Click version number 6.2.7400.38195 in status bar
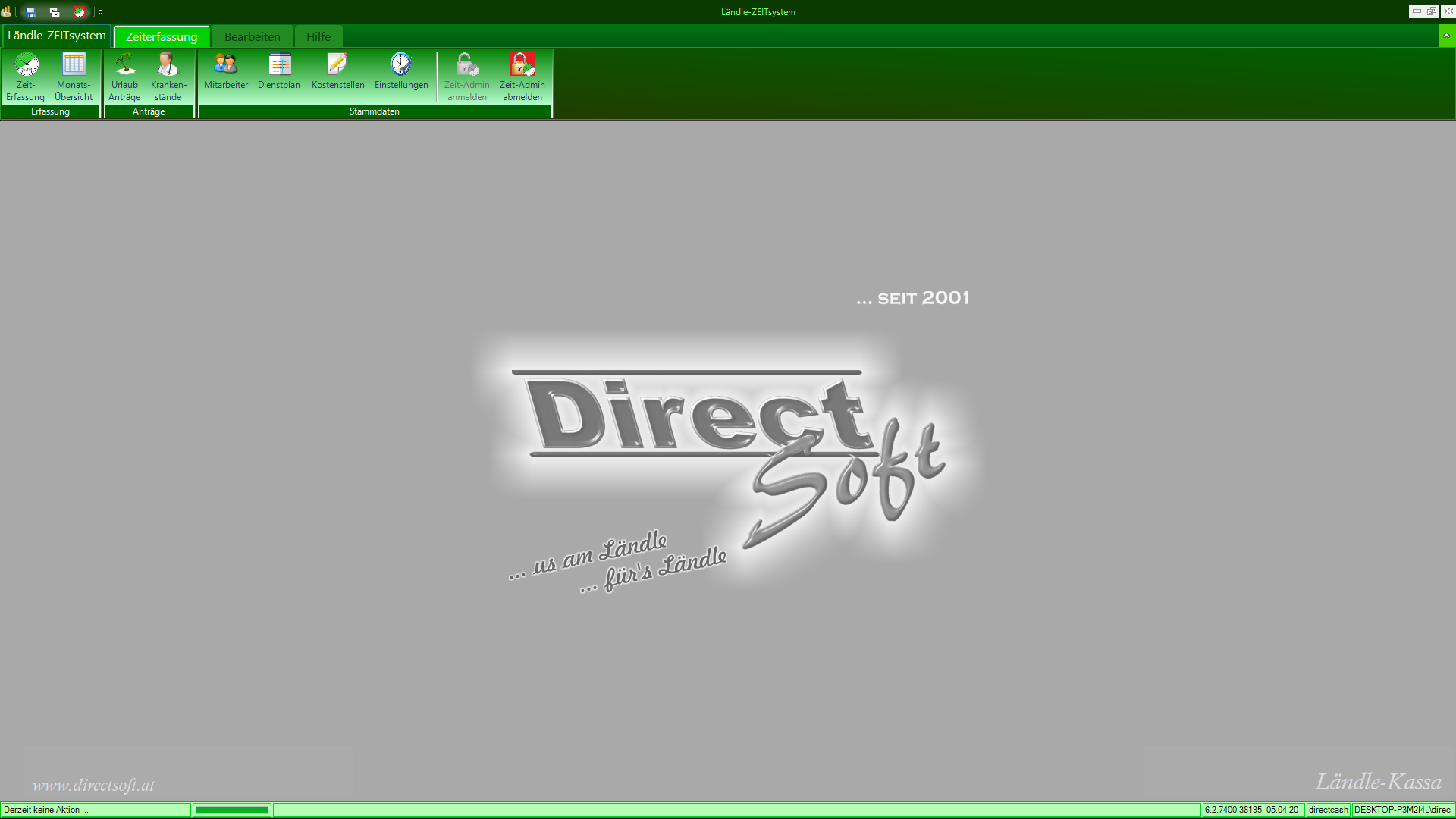The width and height of the screenshot is (1456, 819). click(x=1233, y=810)
